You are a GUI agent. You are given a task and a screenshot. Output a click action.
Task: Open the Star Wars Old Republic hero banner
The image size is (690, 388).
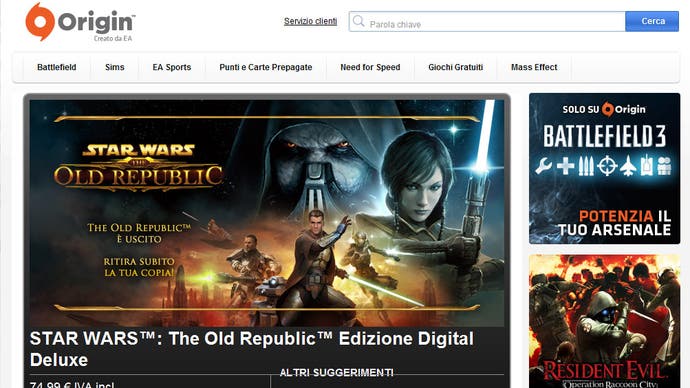pyautogui.click(x=267, y=213)
